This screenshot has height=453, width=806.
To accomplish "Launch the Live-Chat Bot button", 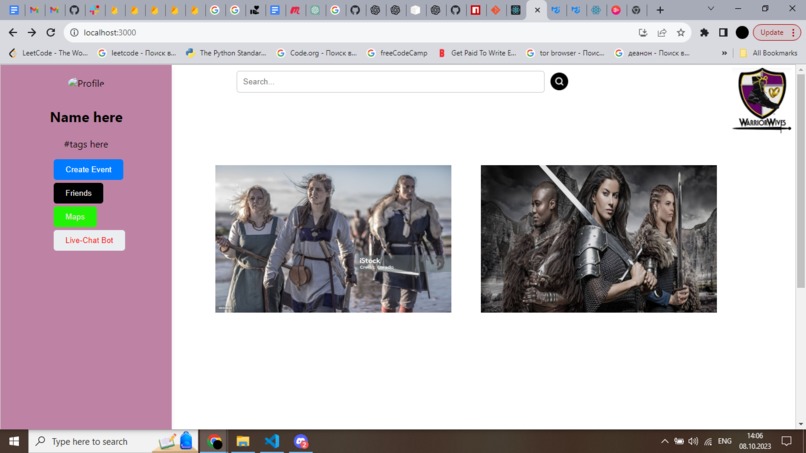I will 89,240.
